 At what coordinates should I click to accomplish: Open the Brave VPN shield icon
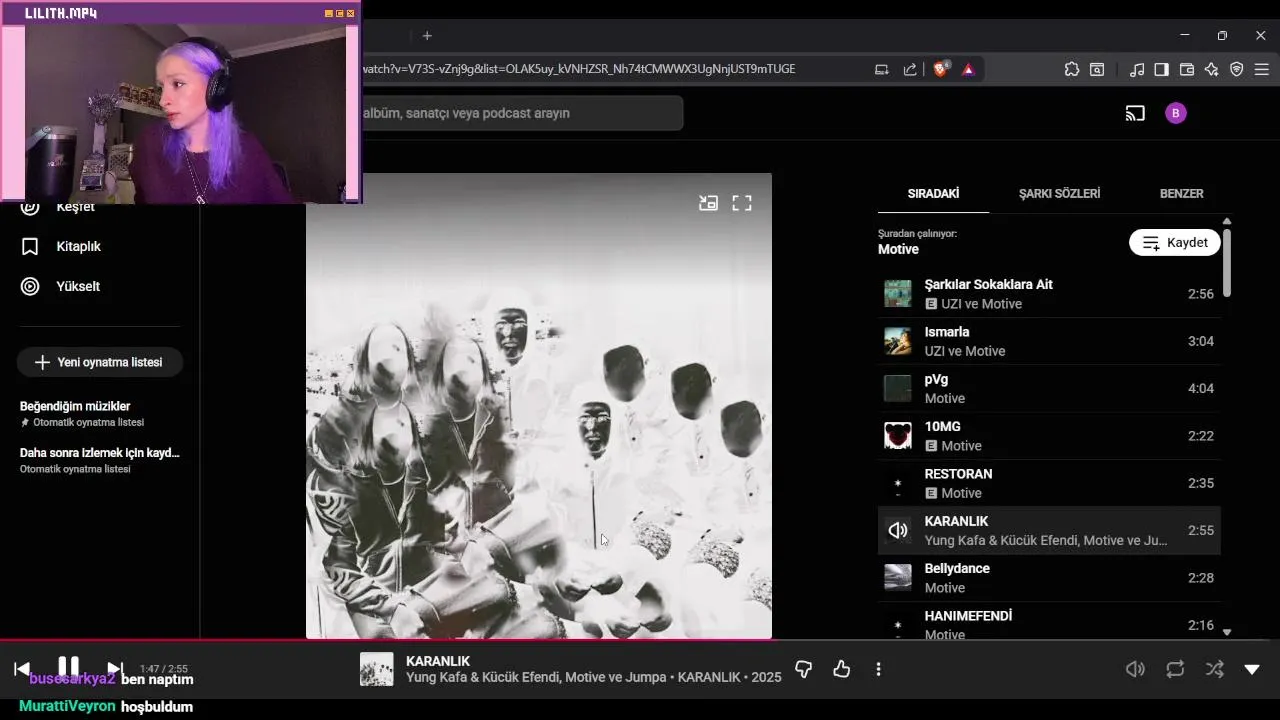(x=1236, y=69)
